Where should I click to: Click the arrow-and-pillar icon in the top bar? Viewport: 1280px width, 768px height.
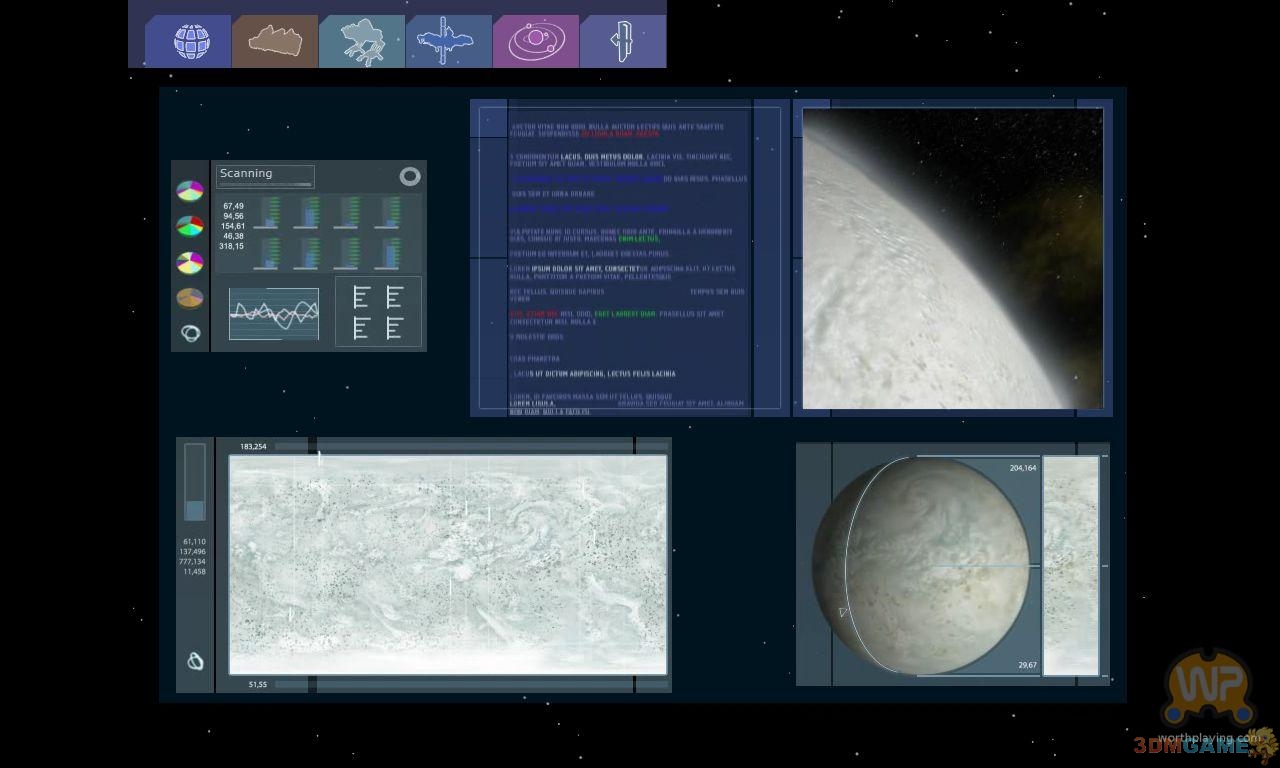point(623,42)
